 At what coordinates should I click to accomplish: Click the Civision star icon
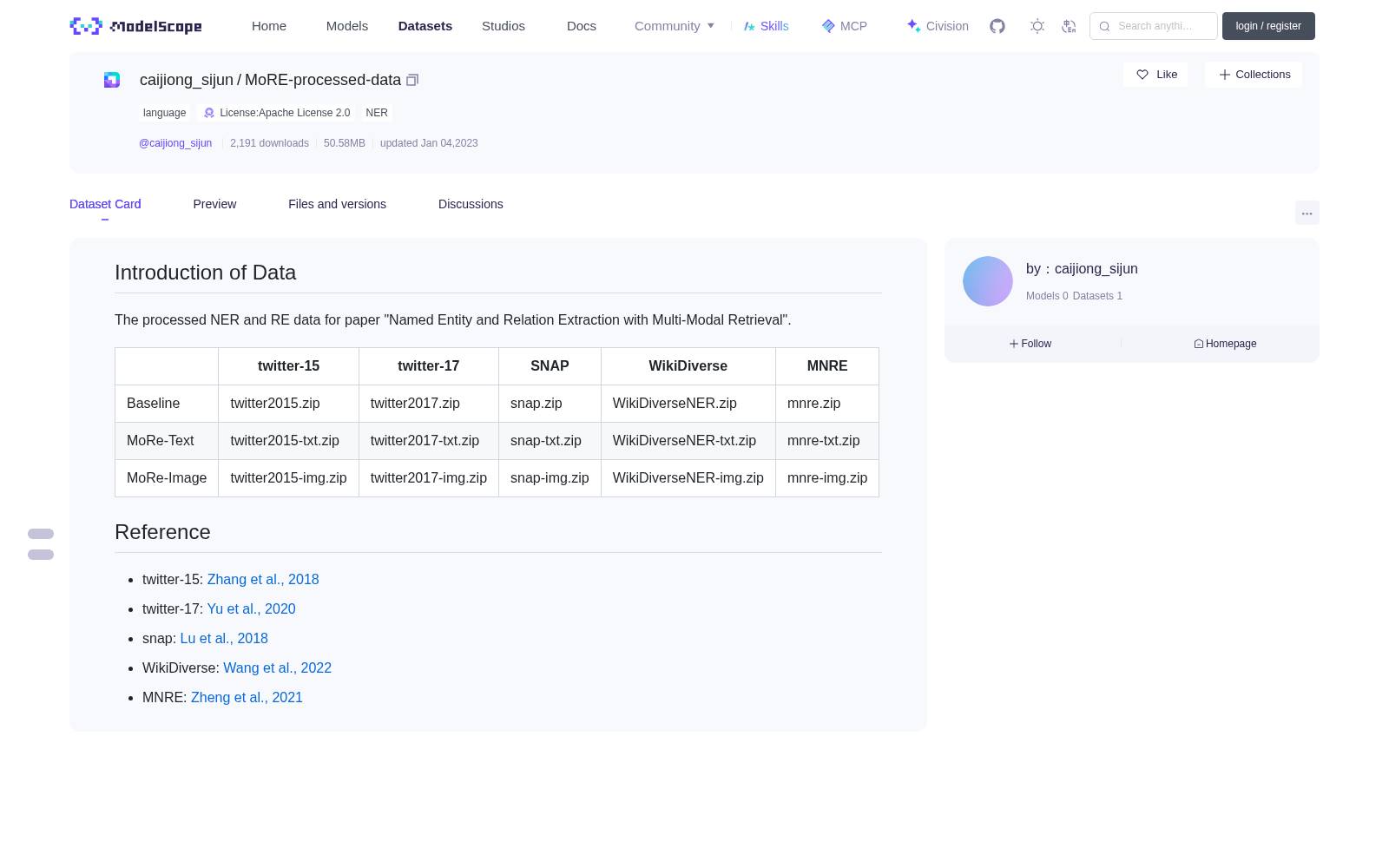913,26
